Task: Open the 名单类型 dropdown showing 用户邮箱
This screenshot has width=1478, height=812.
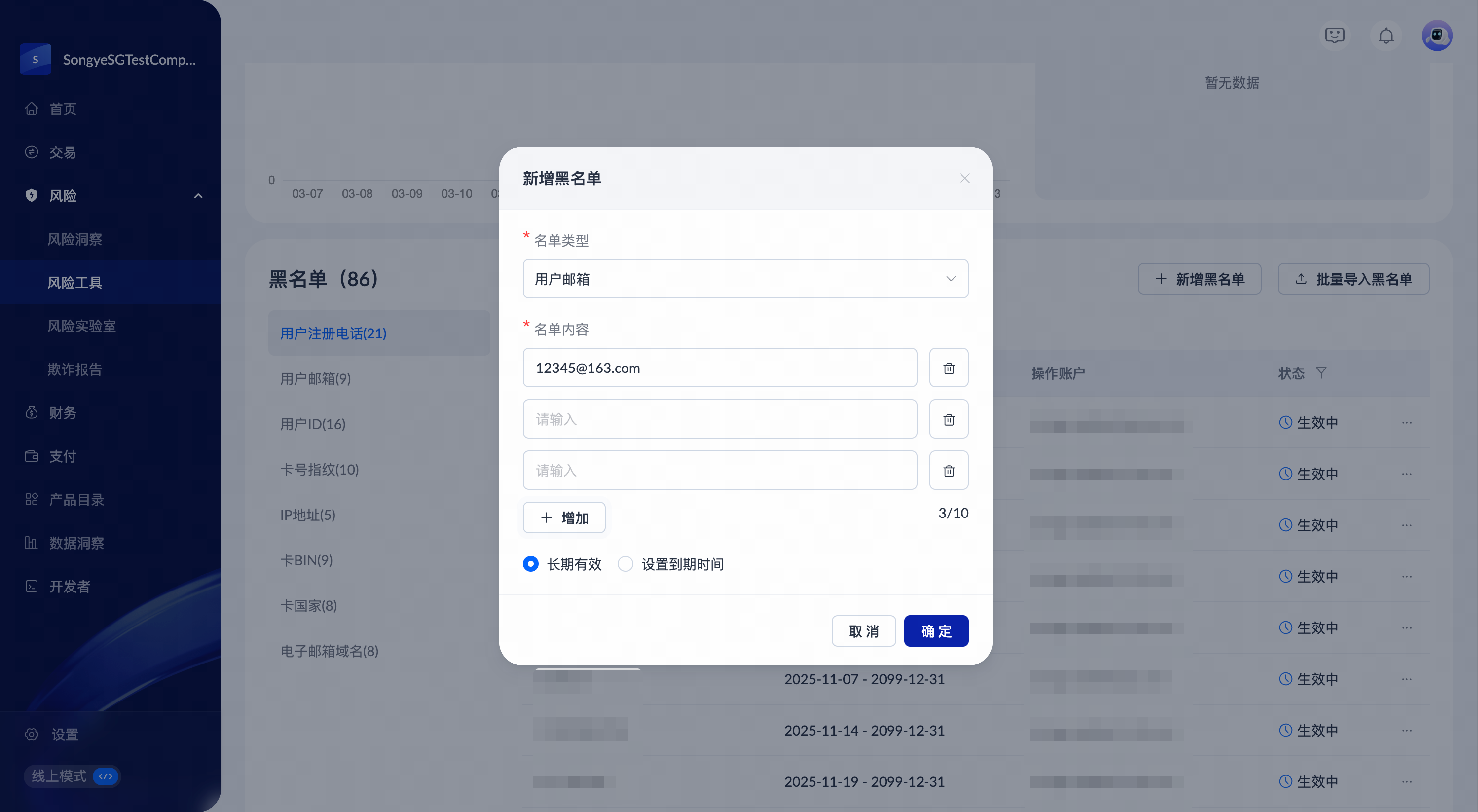Action: tap(745, 279)
